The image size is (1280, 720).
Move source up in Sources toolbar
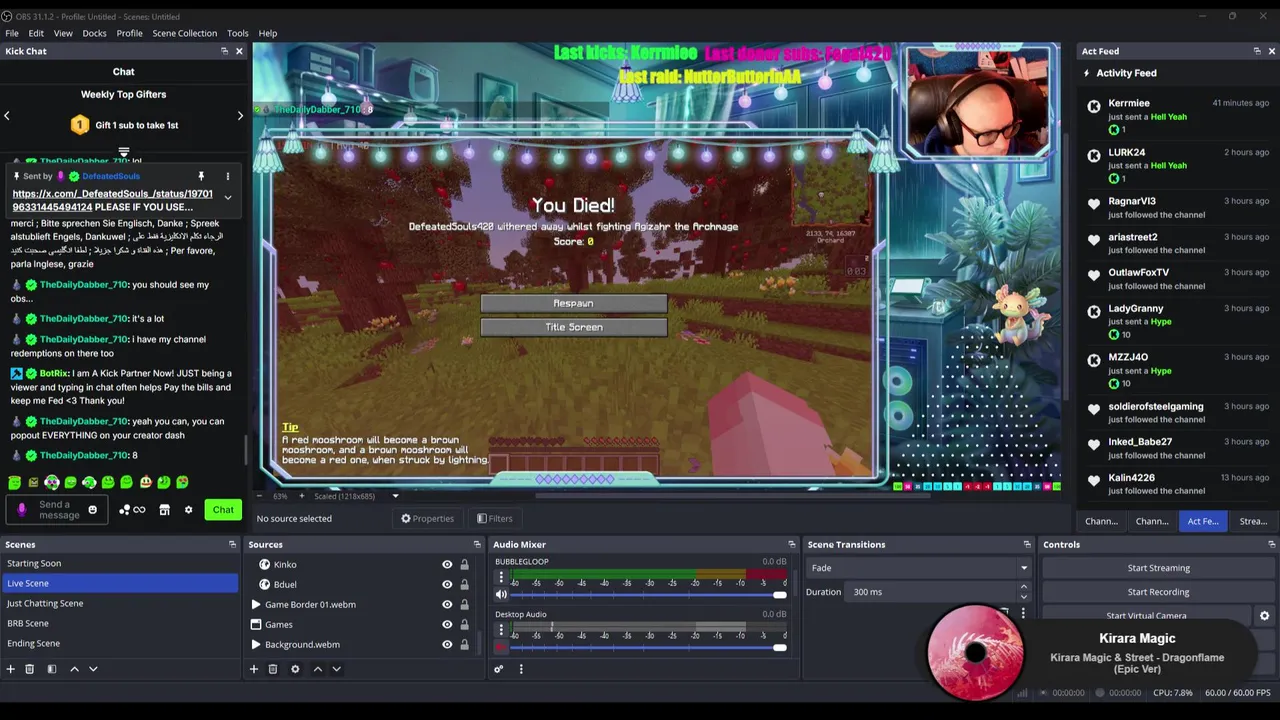coord(318,669)
